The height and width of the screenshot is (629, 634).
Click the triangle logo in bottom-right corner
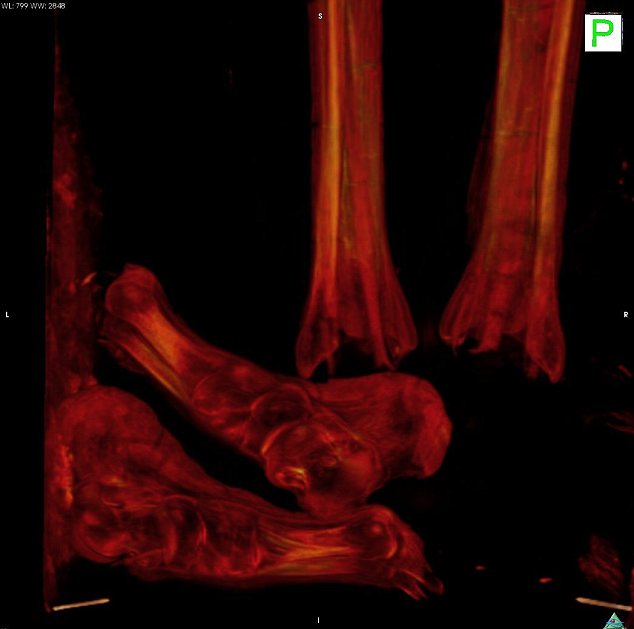[x=611, y=619]
